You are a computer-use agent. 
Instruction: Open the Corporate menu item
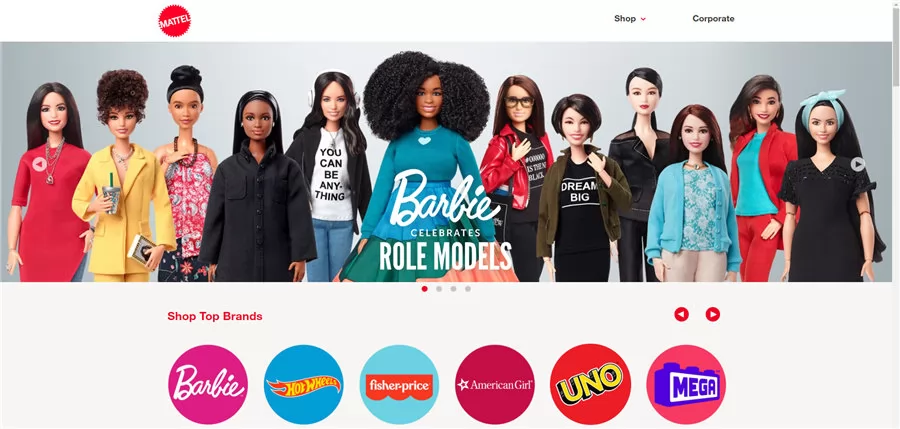(x=713, y=18)
